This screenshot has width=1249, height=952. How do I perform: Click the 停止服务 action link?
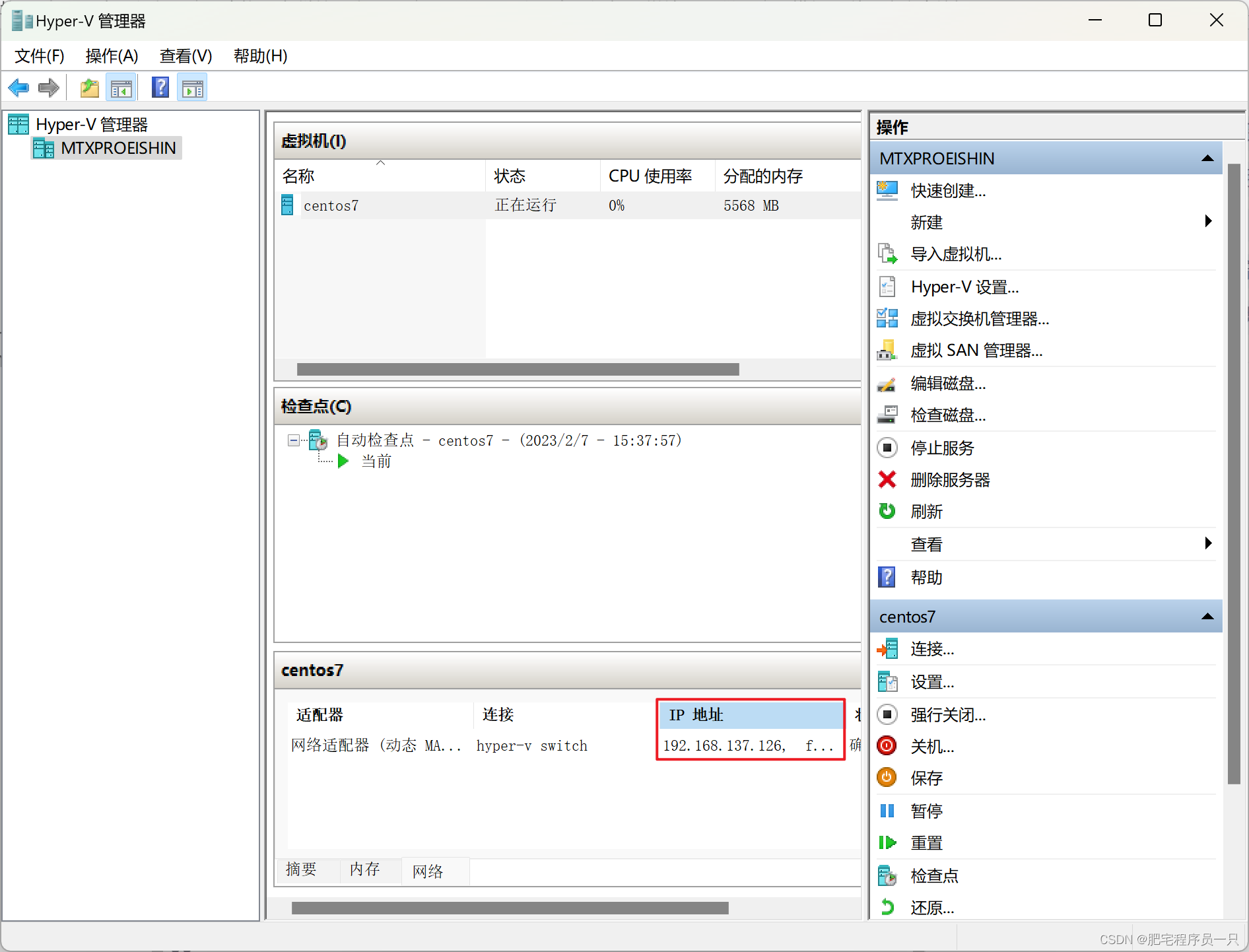pyautogui.click(x=943, y=448)
